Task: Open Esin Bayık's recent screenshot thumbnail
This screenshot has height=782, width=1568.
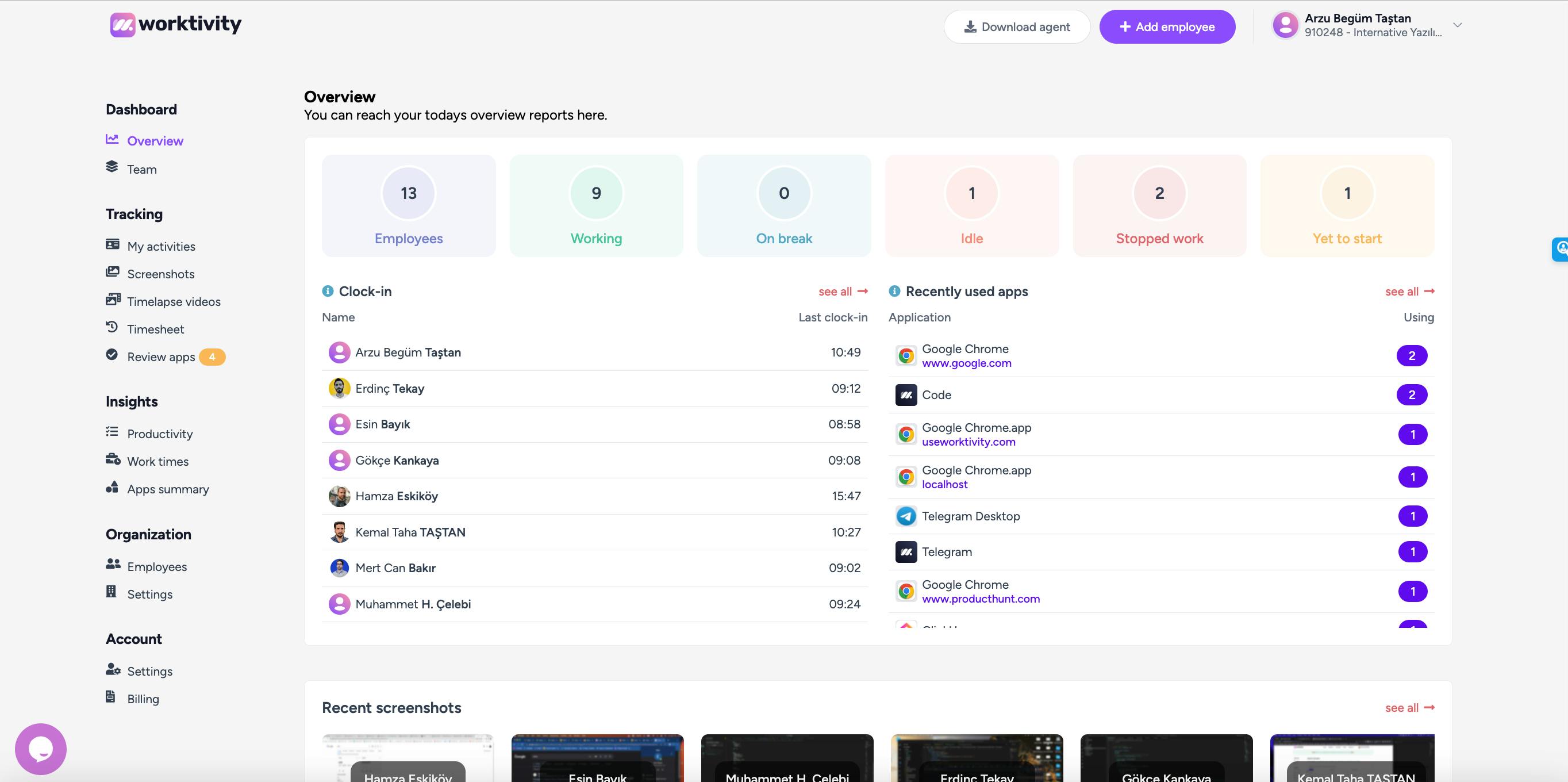Action: coord(597,758)
